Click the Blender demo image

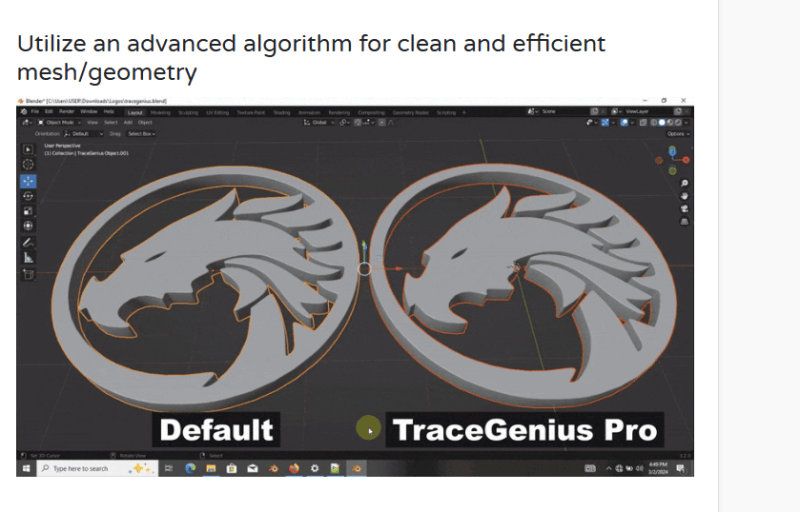pos(355,287)
